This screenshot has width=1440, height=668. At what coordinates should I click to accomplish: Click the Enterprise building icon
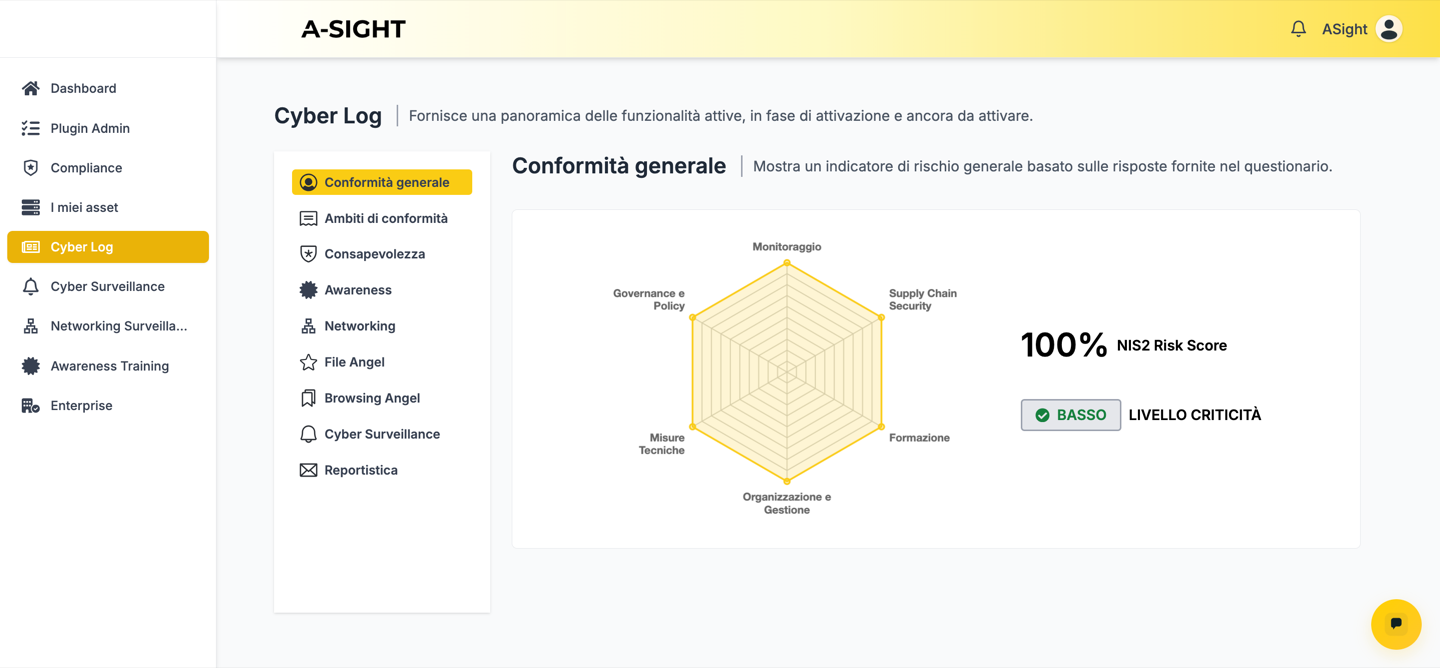pos(31,406)
